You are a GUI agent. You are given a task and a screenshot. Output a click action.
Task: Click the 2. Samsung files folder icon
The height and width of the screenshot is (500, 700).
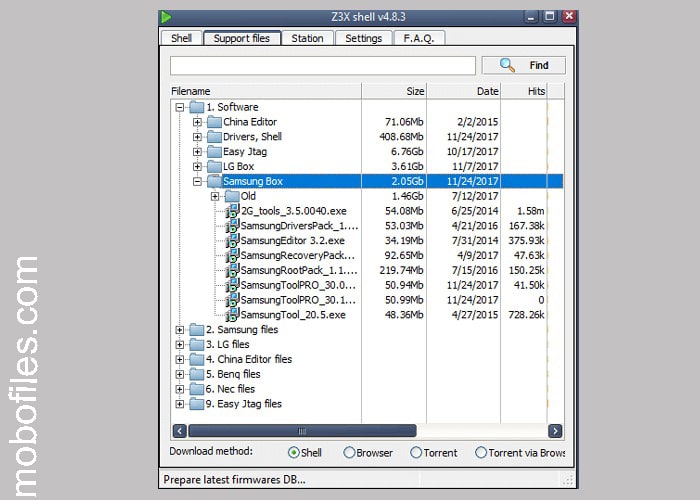click(197, 330)
